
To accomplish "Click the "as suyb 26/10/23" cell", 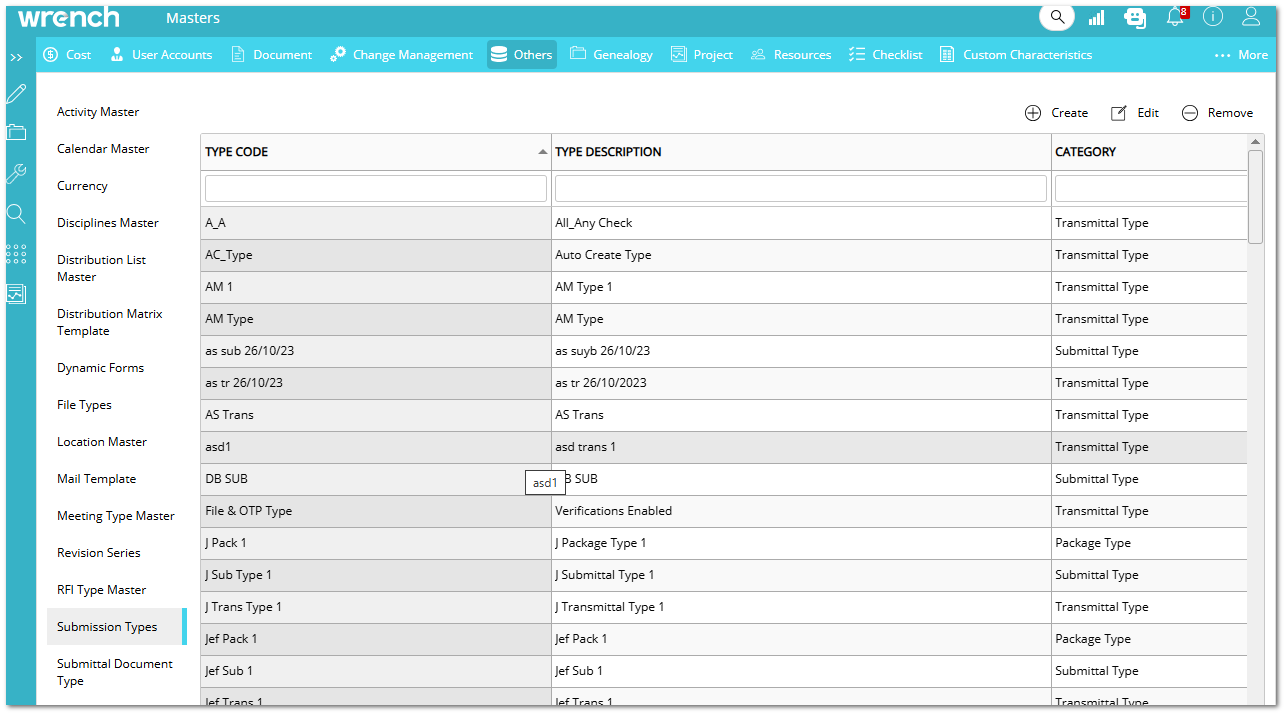I will tap(801, 351).
